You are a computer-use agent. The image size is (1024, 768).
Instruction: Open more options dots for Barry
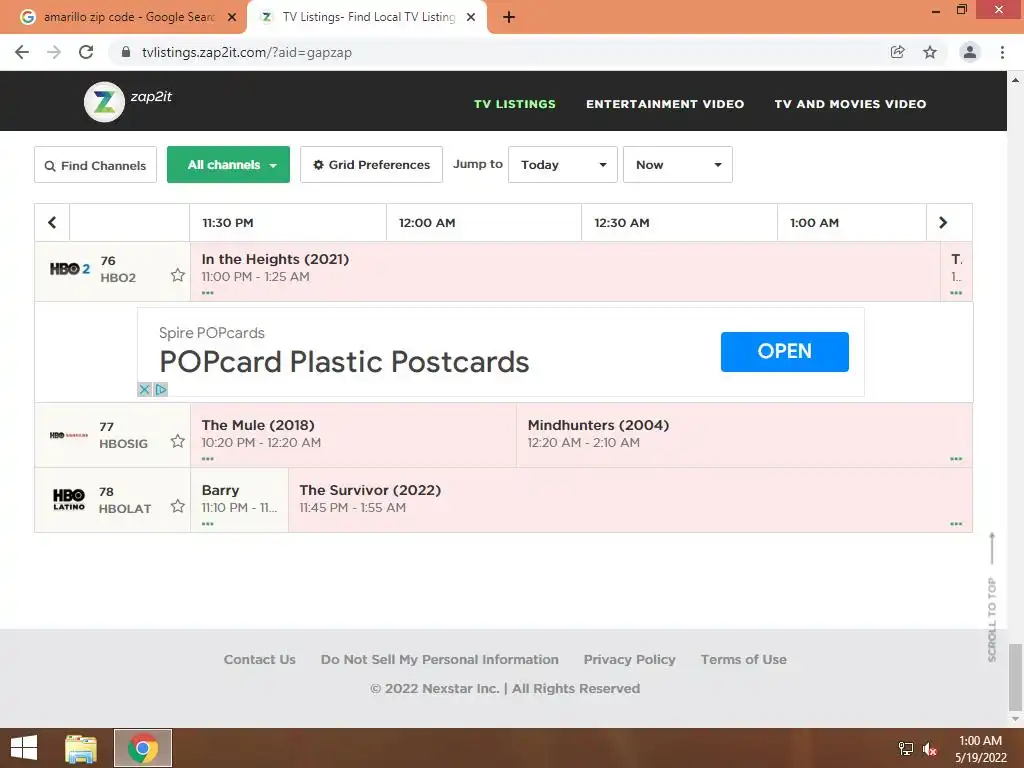click(x=208, y=524)
